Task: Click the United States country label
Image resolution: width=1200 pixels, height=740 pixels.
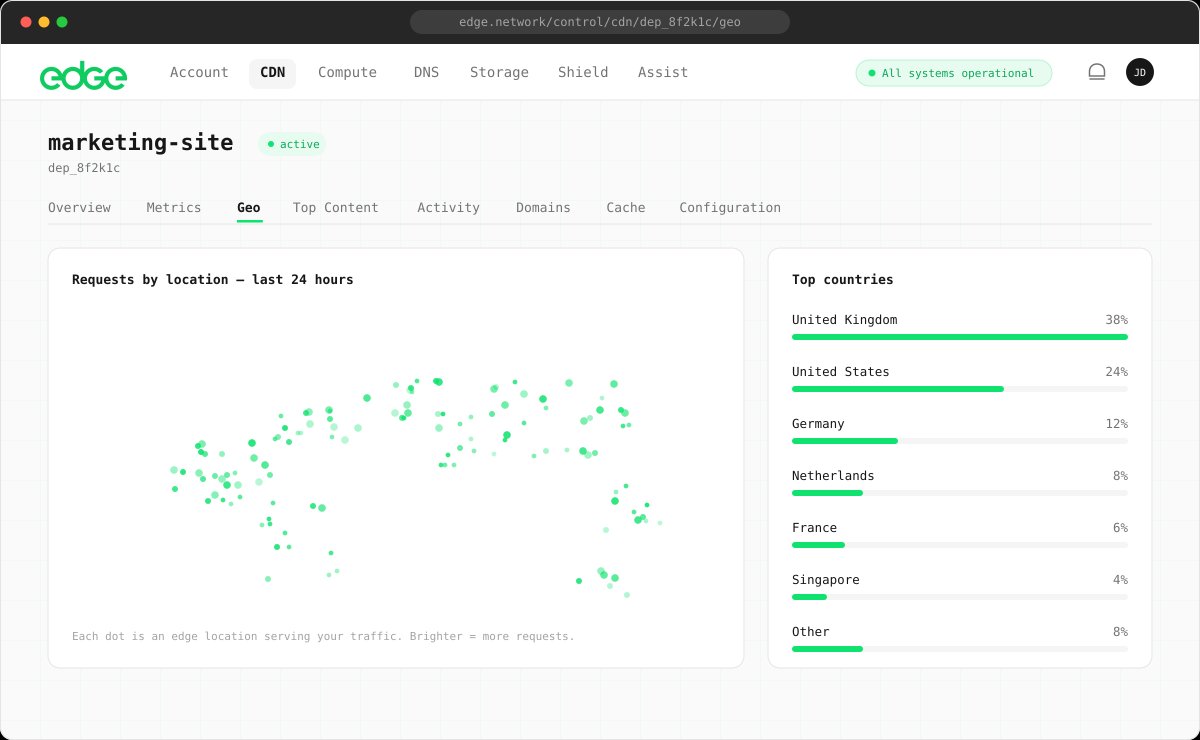Action: pos(841,372)
